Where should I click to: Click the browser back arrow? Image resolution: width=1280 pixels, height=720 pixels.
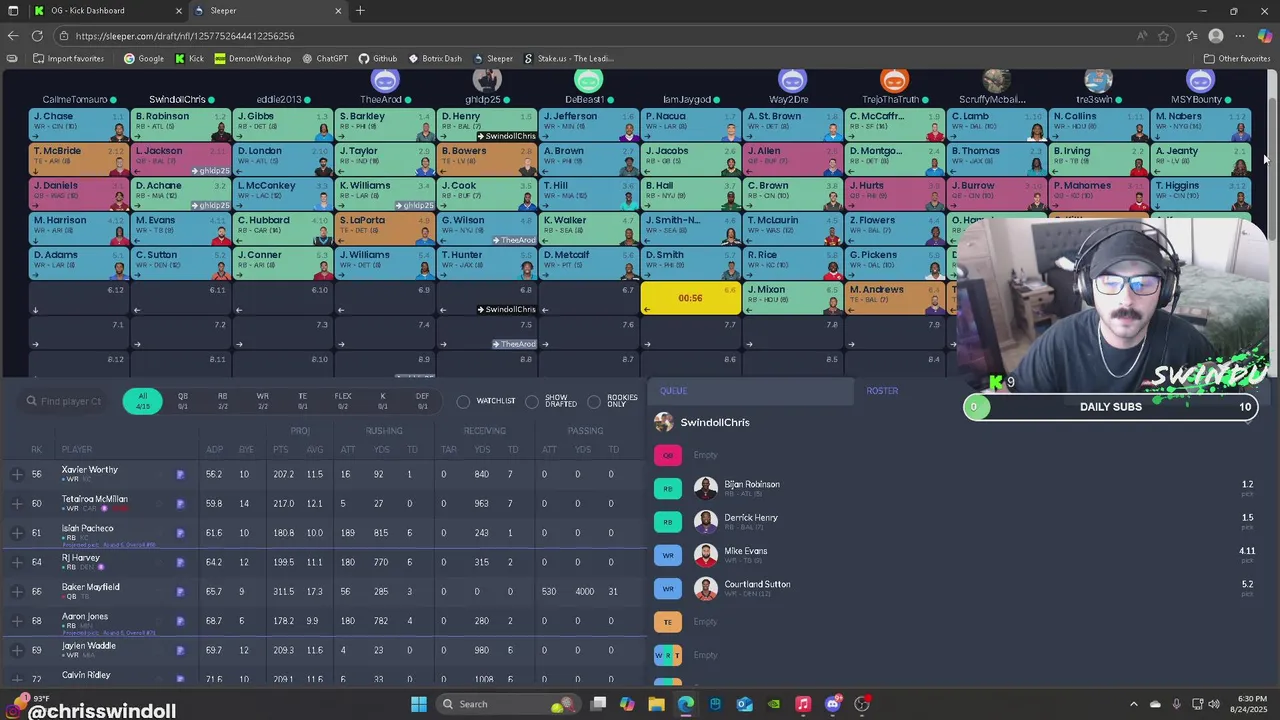tap(13, 36)
